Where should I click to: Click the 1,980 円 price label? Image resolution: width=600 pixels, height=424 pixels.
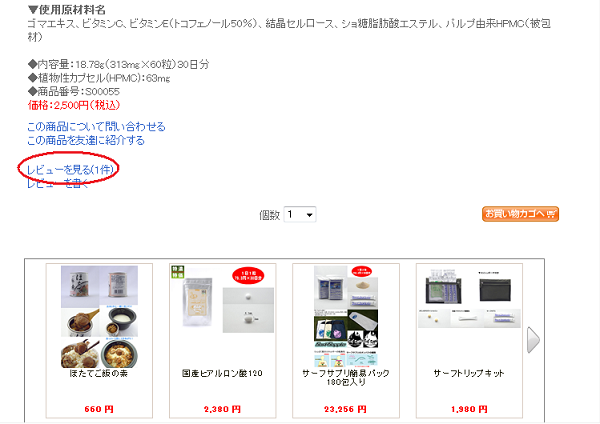pos(469,409)
